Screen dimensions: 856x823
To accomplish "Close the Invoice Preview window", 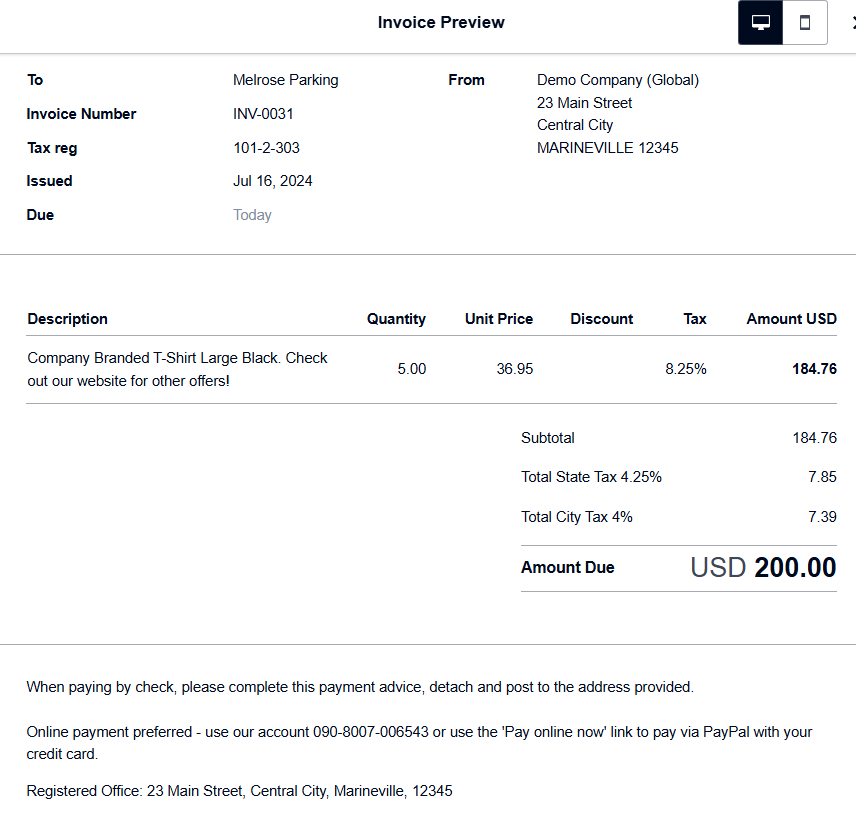I will pyautogui.click(x=850, y=23).
